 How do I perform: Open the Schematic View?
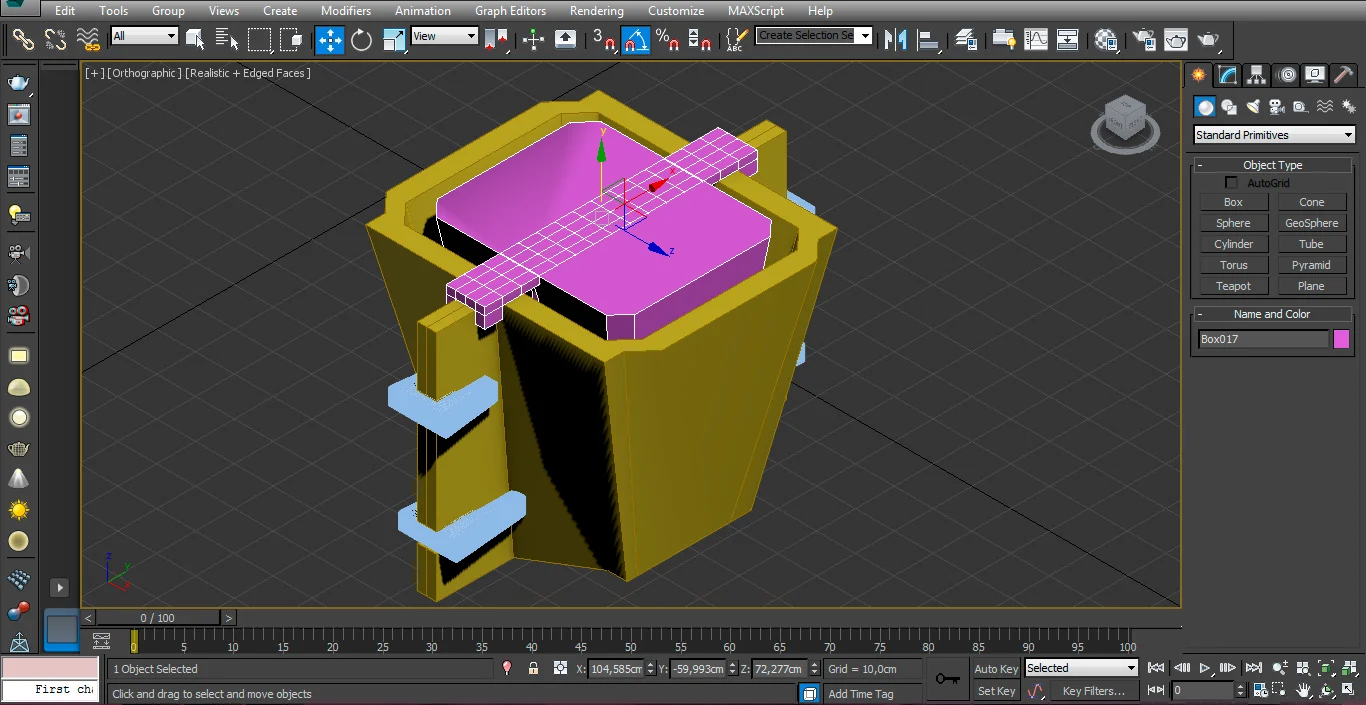[1067, 40]
